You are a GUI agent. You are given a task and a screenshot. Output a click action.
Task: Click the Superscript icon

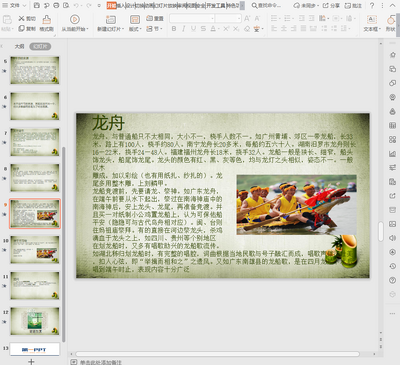point(226,29)
